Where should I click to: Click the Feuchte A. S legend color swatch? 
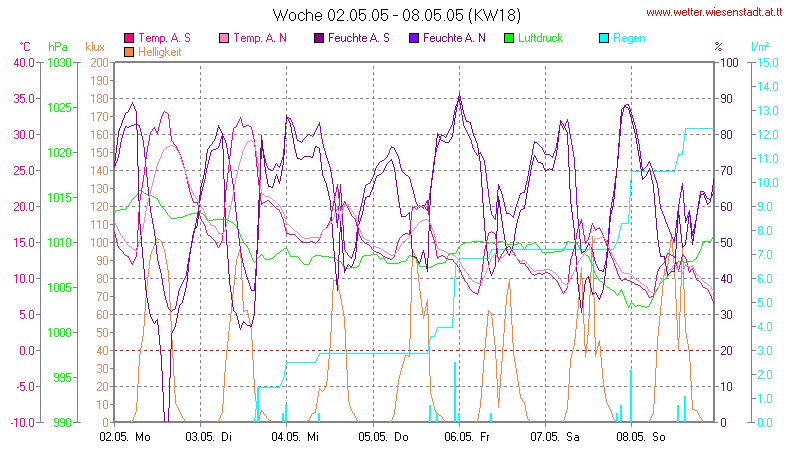319,38
